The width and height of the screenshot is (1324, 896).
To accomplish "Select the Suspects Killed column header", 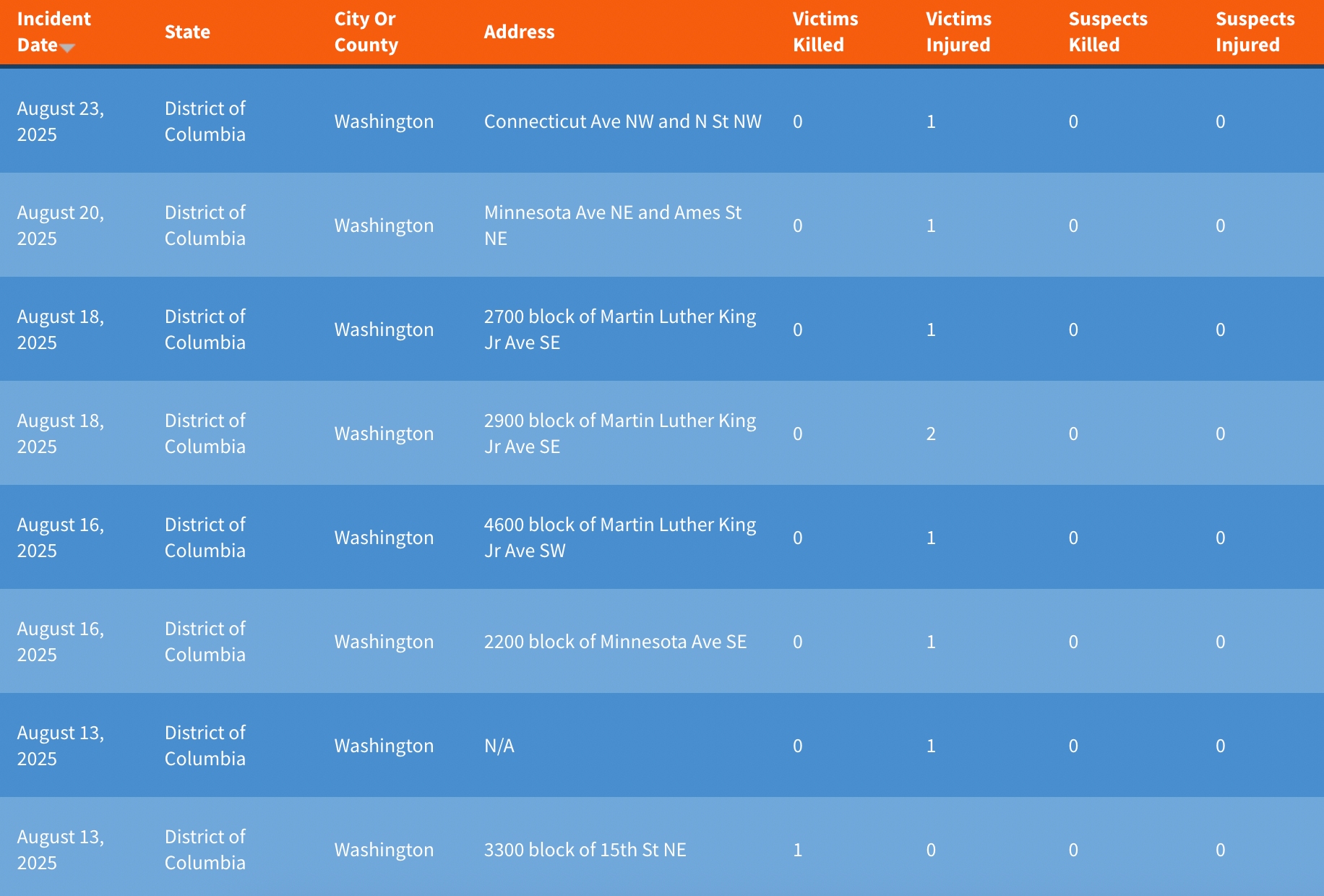I will pyautogui.click(x=1107, y=32).
